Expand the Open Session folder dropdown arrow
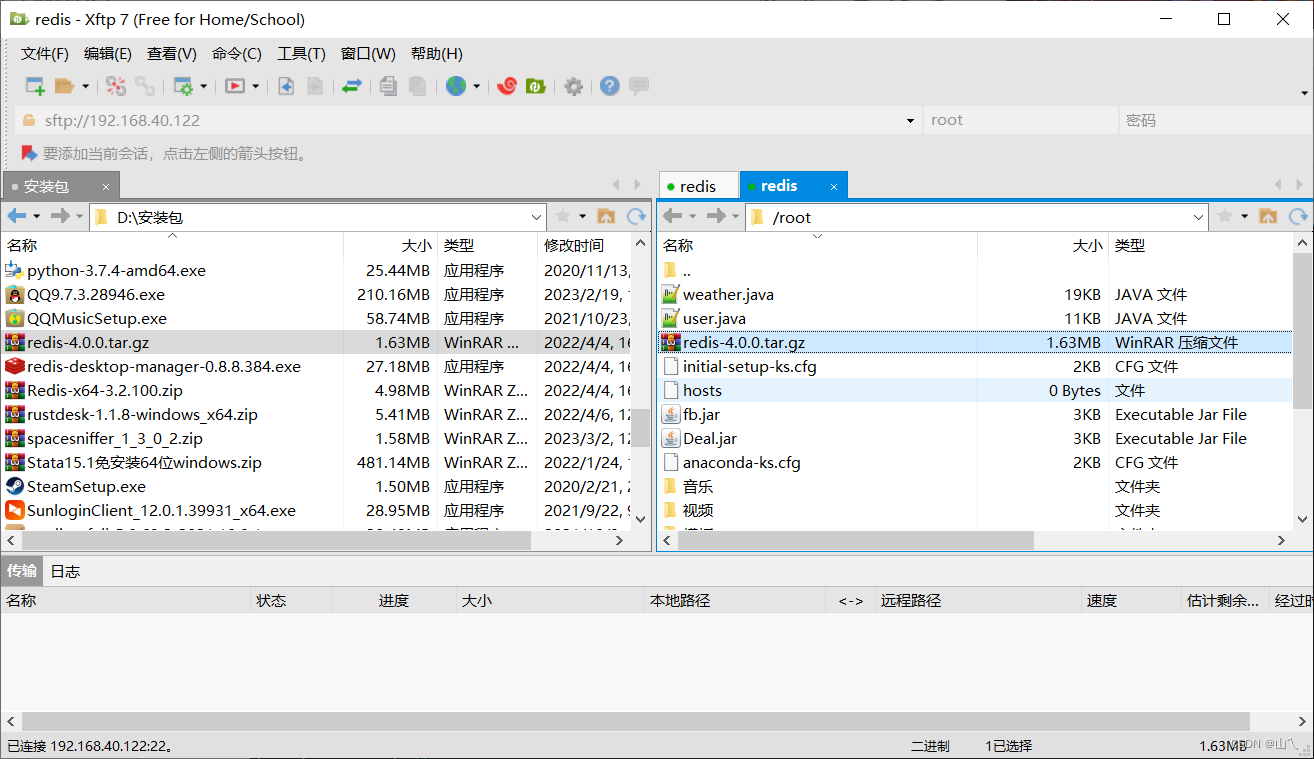 (x=85, y=86)
